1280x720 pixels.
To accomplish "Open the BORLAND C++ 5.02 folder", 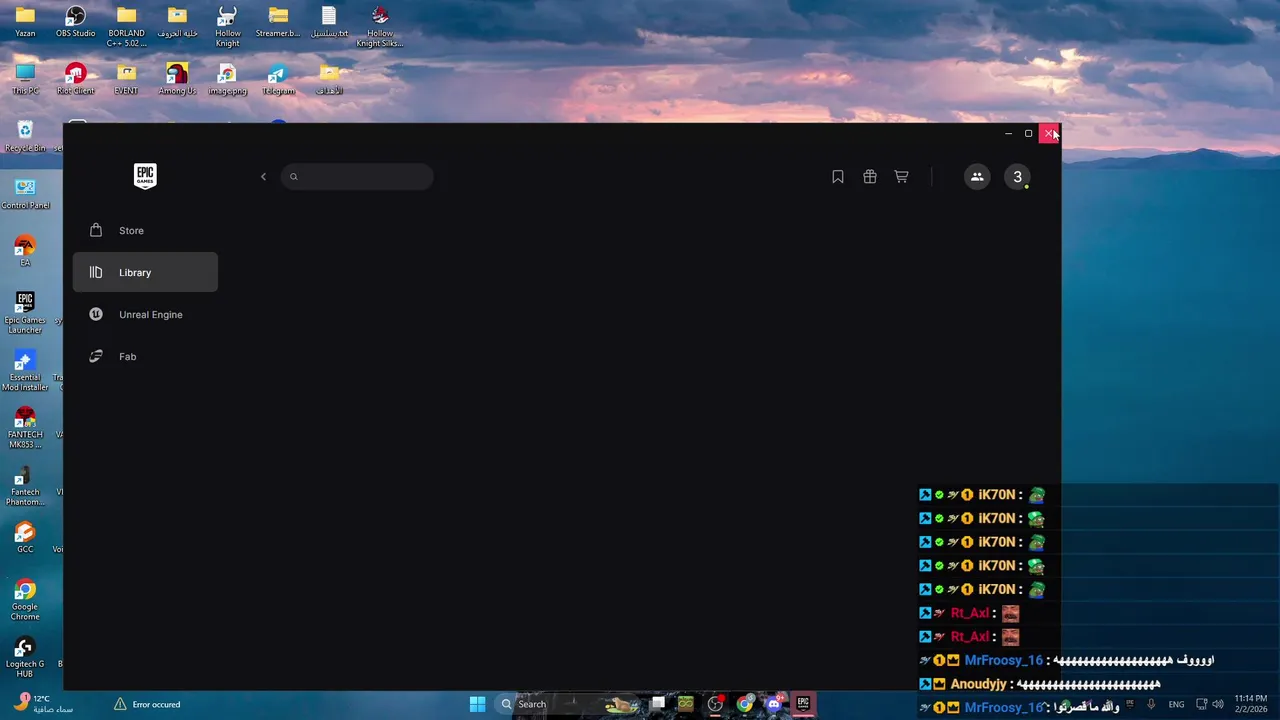I will click(x=126, y=26).
